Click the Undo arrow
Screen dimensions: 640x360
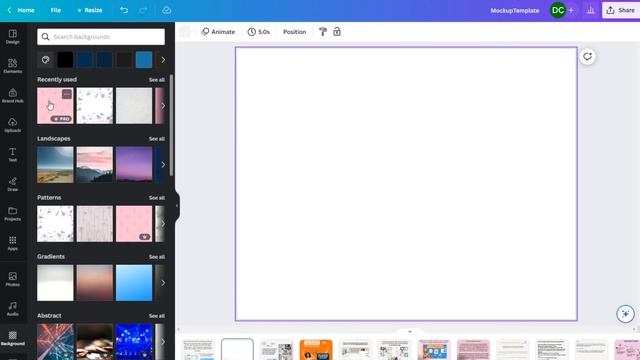click(x=124, y=10)
